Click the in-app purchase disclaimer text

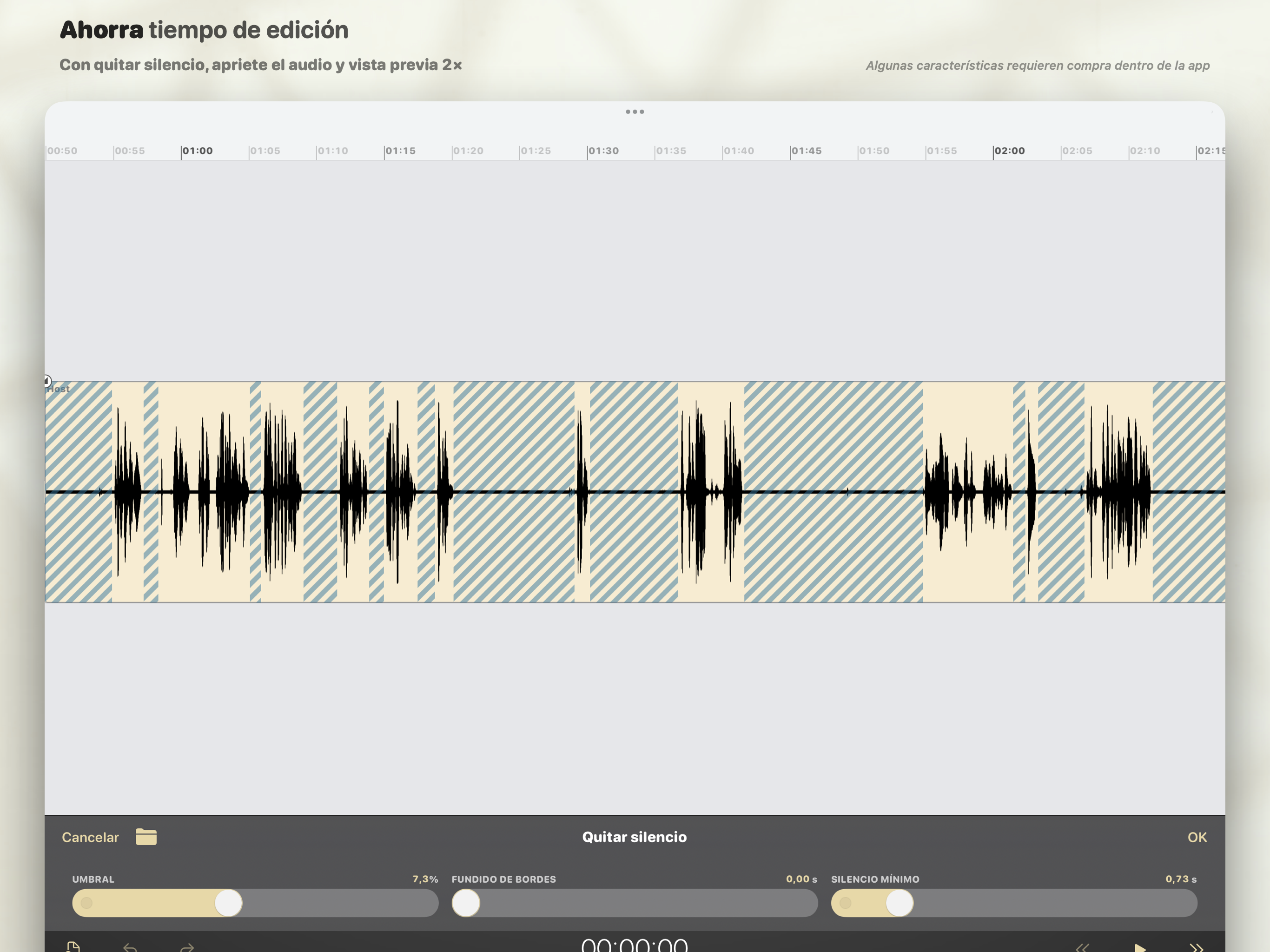1038,66
